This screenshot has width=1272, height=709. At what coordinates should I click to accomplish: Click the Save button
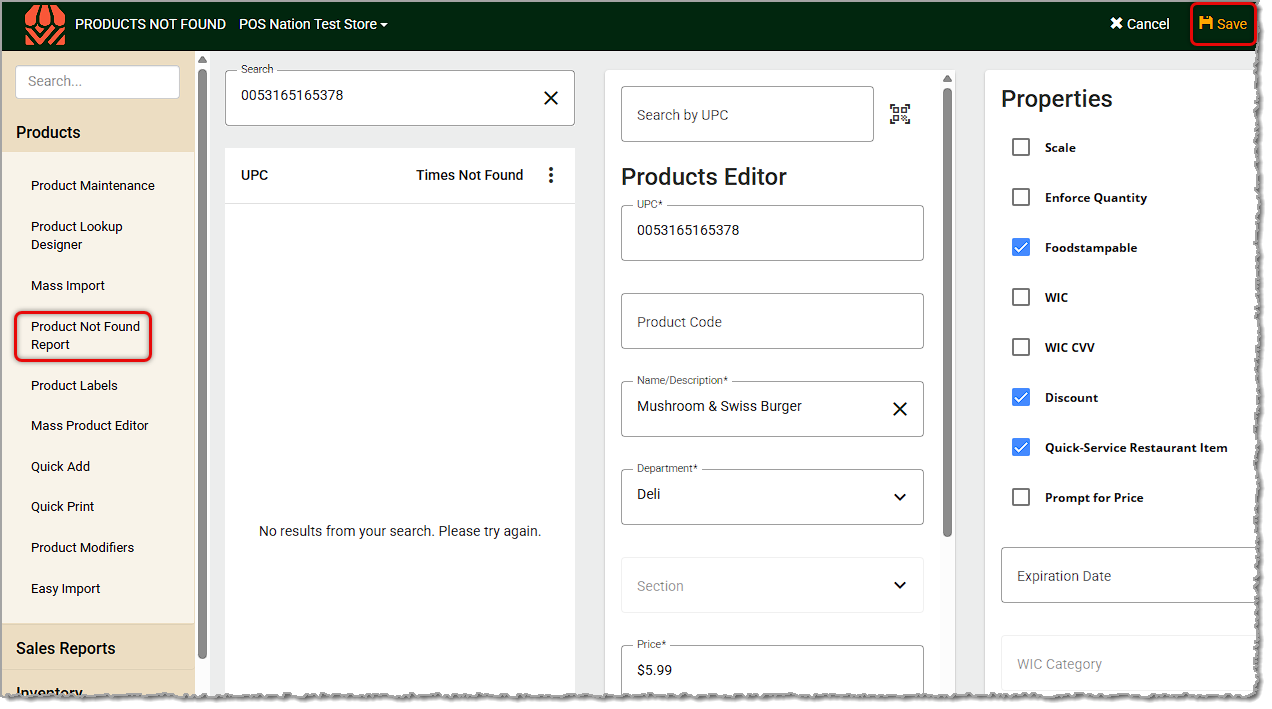coord(1223,24)
